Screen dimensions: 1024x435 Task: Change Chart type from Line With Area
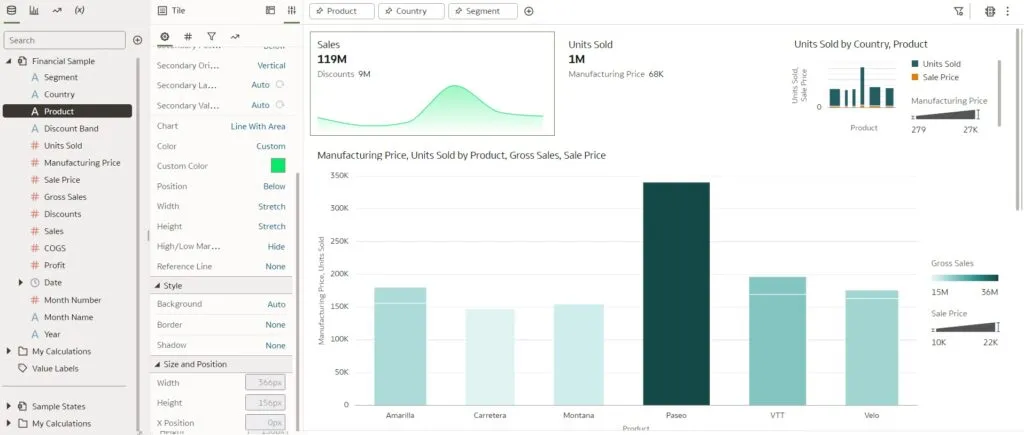click(x=257, y=126)
